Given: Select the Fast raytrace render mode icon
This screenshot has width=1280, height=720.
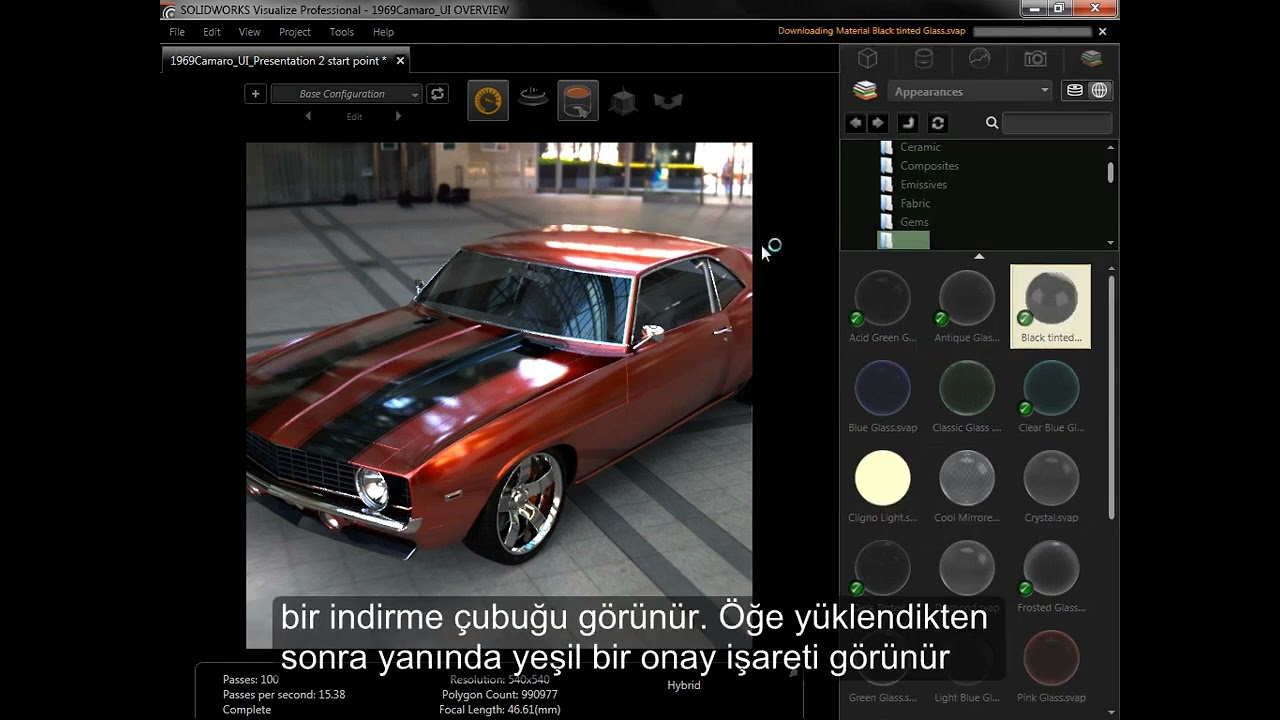Looking at the screenshot, I should pyautogui.click(x=488, y=100).
